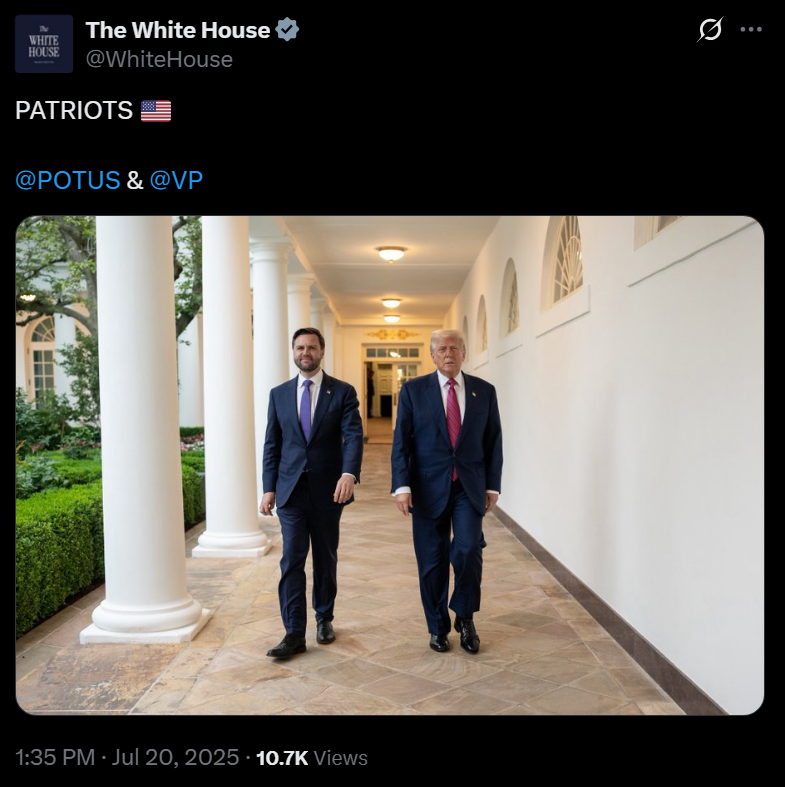The height and width of the screenshot is (787, 785).
Task: Click the ampersand between the mentions
Action: [135, 180]
